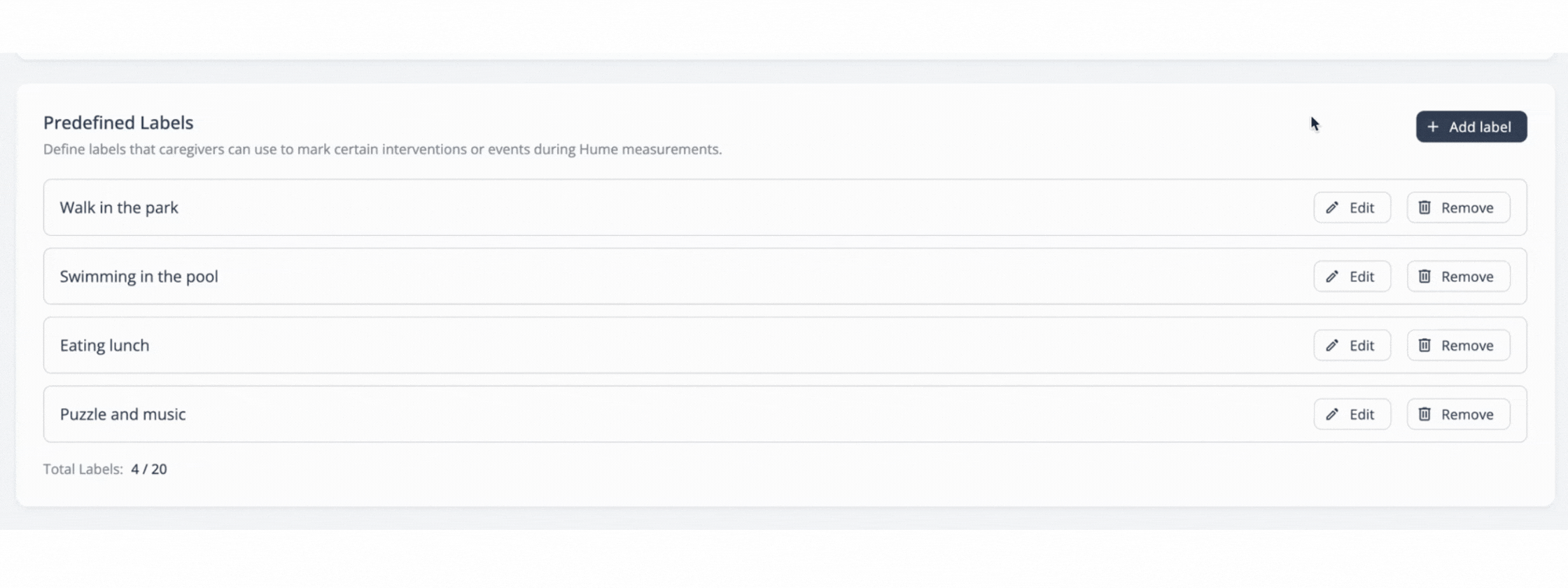This screenshot has width=1568, height=588.
Task: Click the Predefined Labels heading
Action: [x=118, y=122]
